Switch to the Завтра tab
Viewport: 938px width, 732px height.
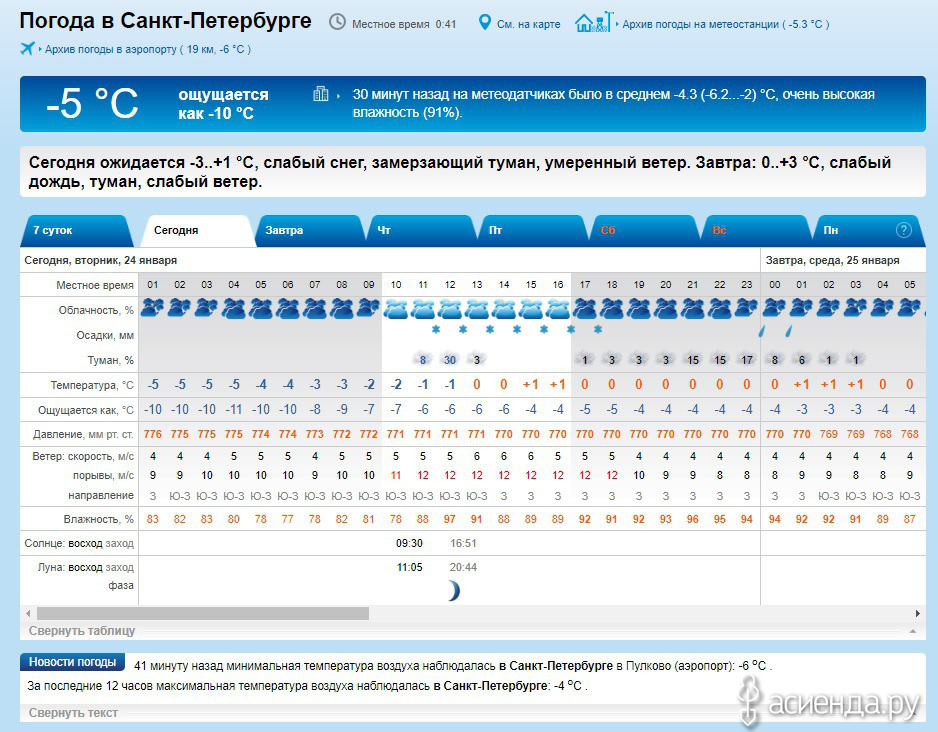point(309,231)
